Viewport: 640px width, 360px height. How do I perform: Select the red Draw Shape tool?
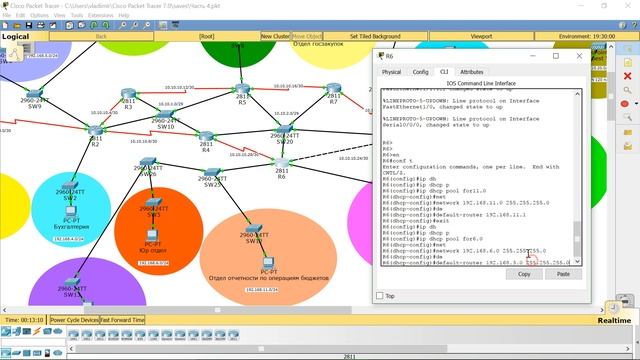point(624,104)
